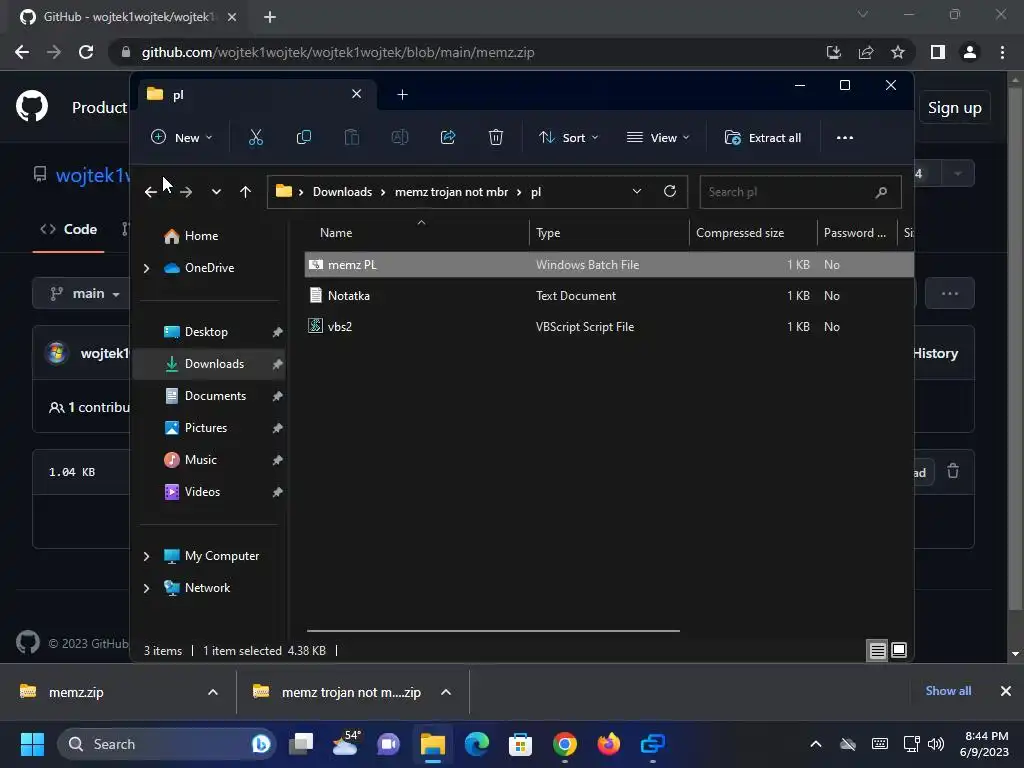This screenshot has height=768, width=1024.
Task: Open the main branch dropdown on GitHub
Action: 85,294
